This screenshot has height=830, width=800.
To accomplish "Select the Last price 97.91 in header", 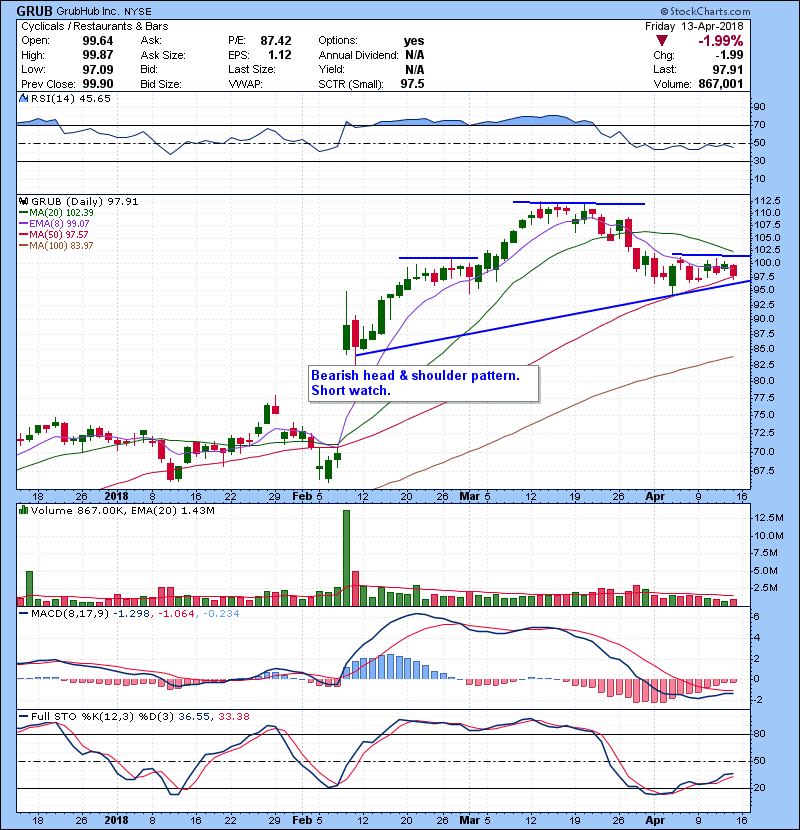I will tap(728, 69).
